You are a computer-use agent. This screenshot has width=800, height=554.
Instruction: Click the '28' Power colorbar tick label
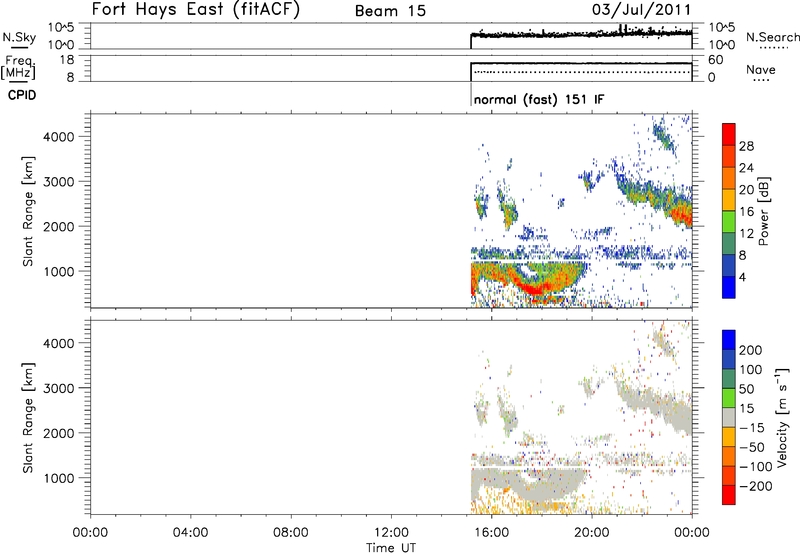pos(746,146)
